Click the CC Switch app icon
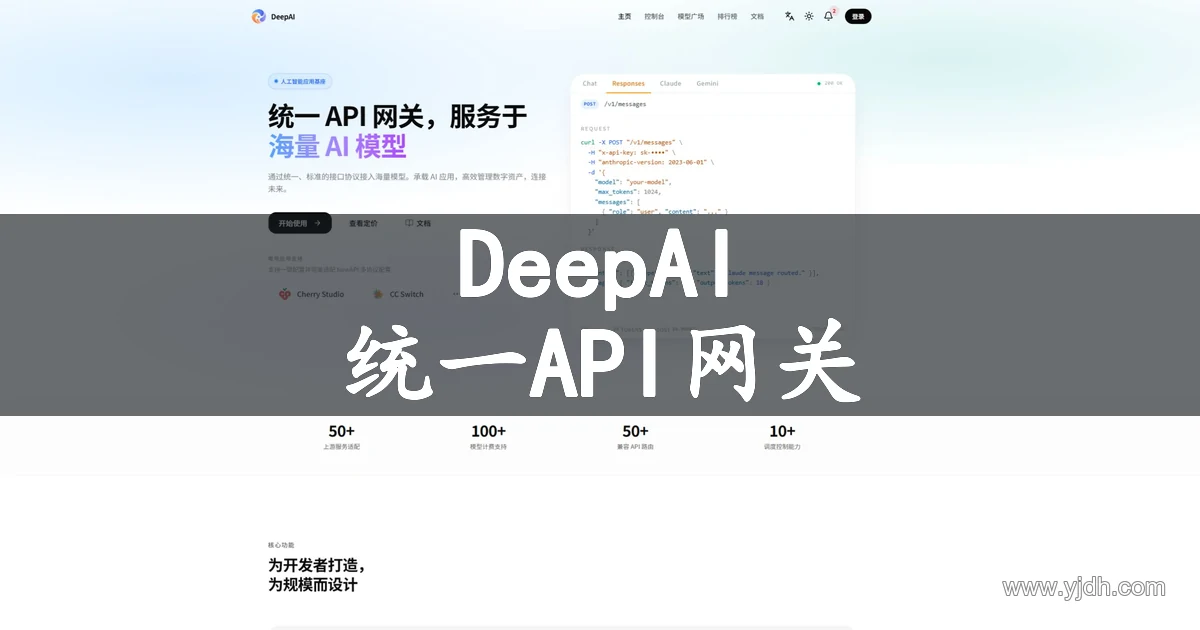 (378, 294)
